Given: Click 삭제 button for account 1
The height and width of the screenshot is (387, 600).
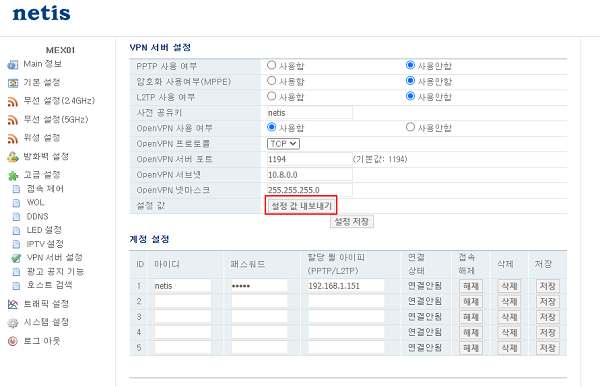Looking at the screenshot, I should pyautogui.click(x=509, y=286).
